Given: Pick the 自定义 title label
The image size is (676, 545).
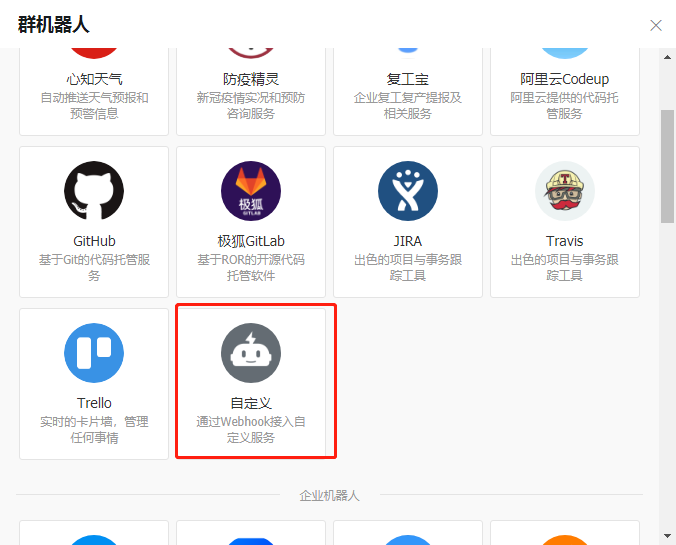Looking at the screenshot, I should coord(251,403).
